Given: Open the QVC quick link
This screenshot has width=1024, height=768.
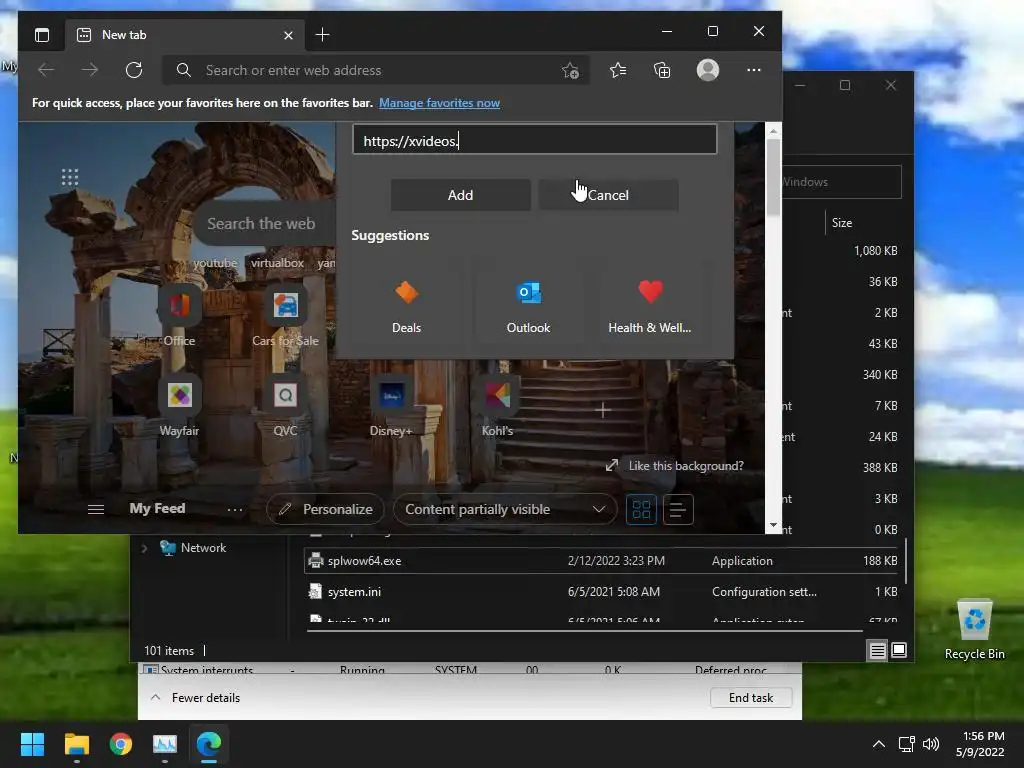Looking at the screenshot, I should pyautogui.click(x=285, y=406).
